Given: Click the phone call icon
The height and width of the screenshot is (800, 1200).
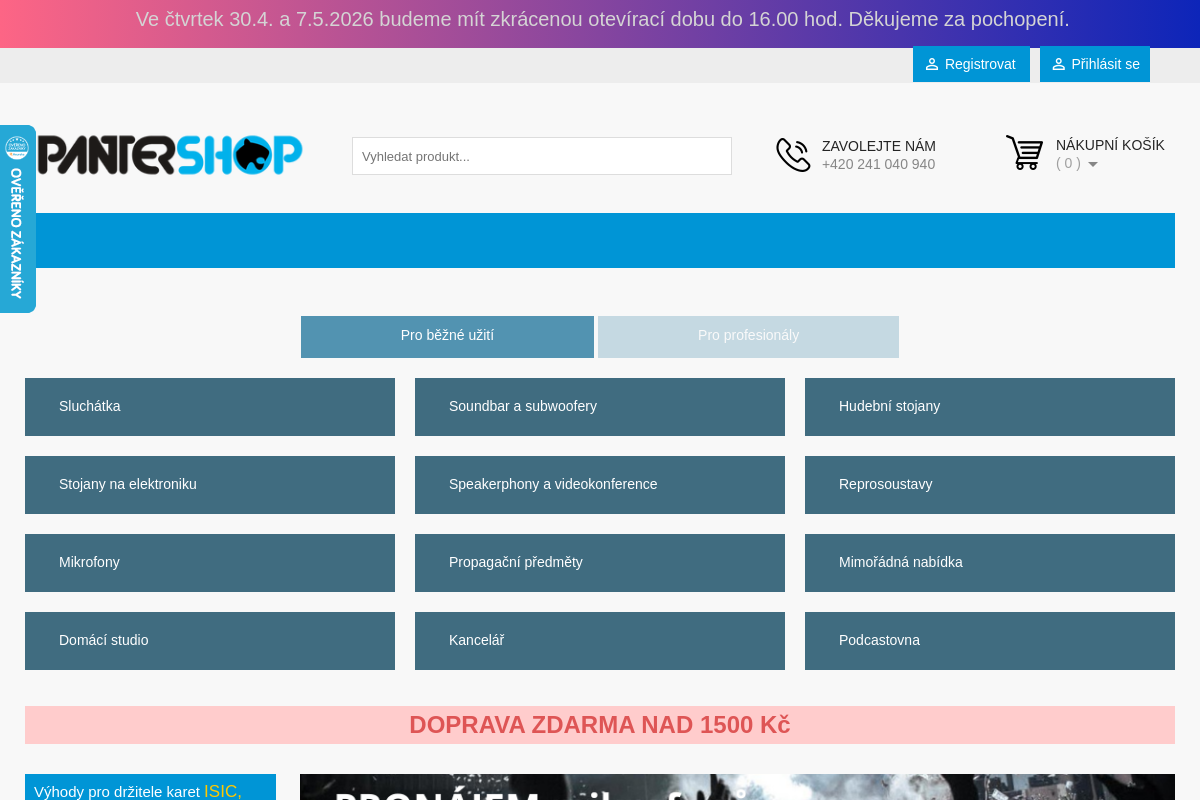Looking at the screenshot, I should (793, 155).
